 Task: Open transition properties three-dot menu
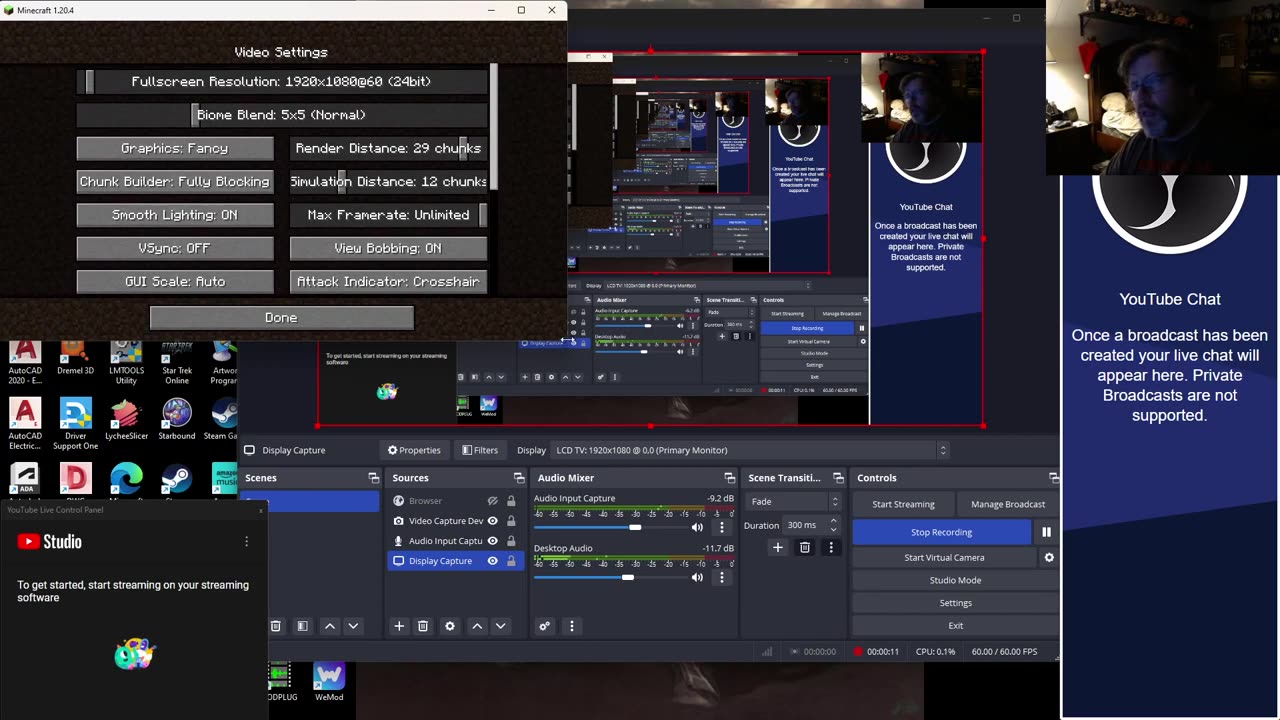[x=830, y=547]
